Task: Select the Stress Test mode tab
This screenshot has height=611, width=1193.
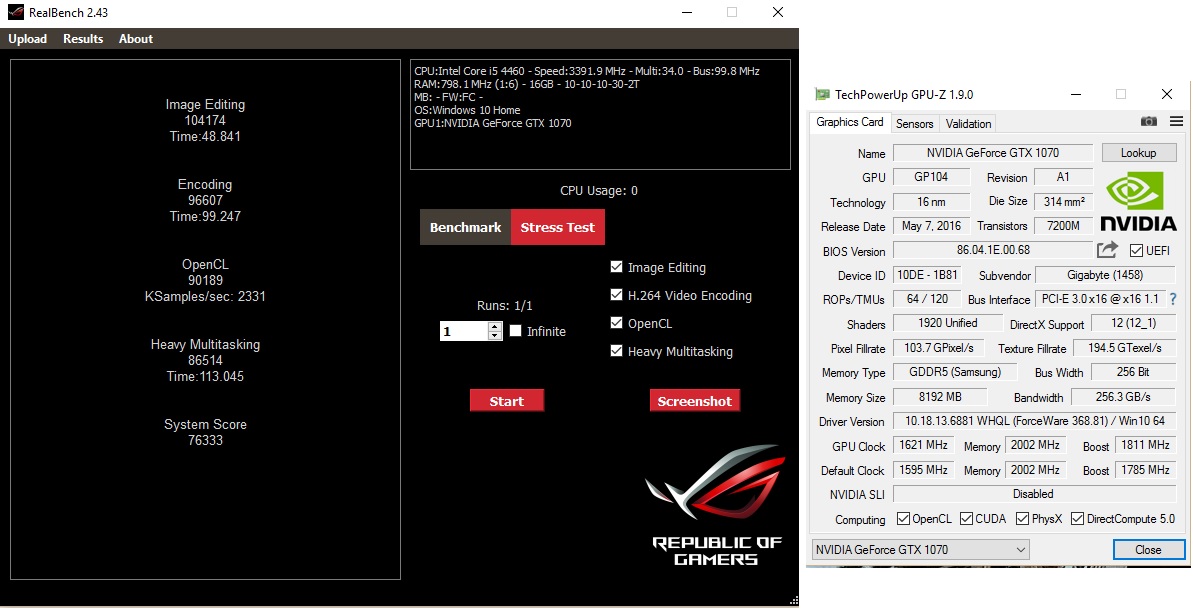Action: click(x=557, y=227)
